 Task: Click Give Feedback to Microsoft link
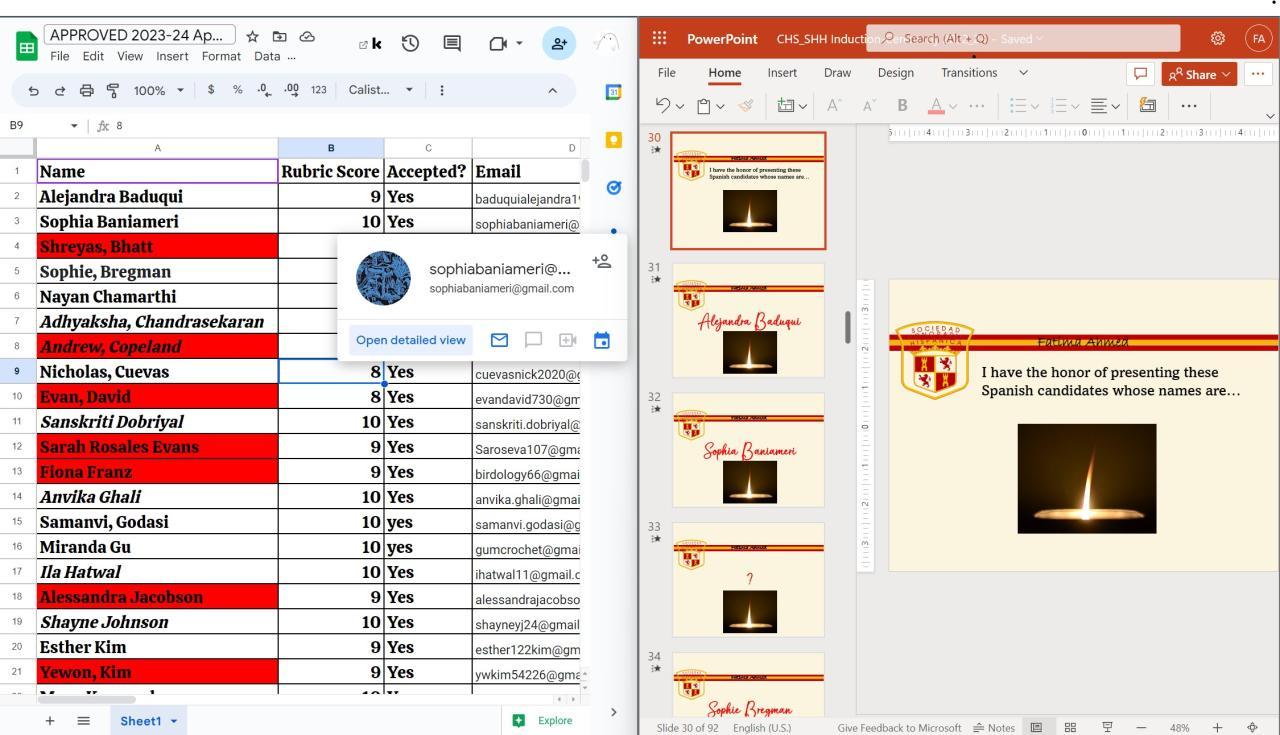(x=898, y=727)
